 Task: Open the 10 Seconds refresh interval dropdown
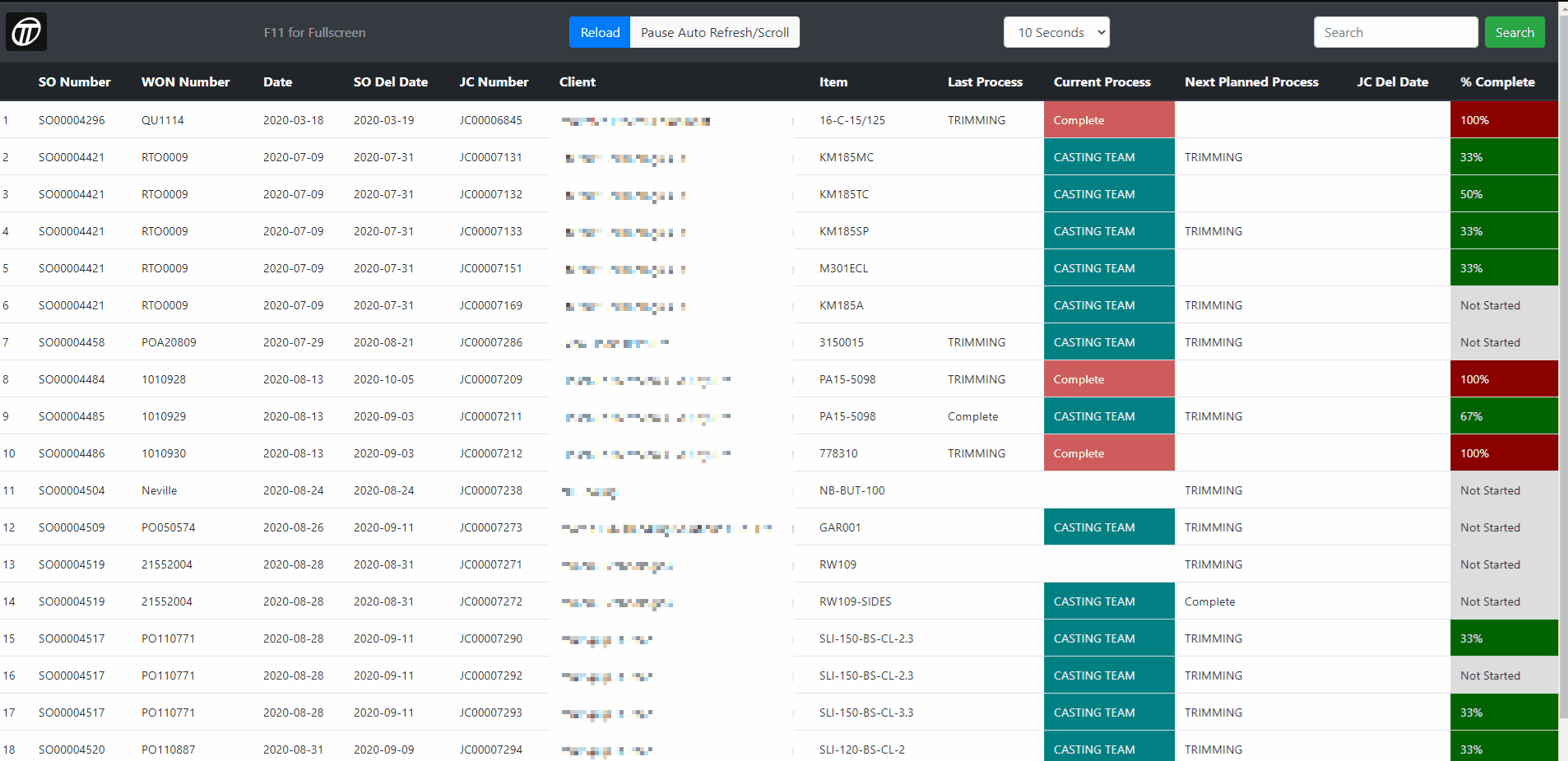tap(1056, 32)
